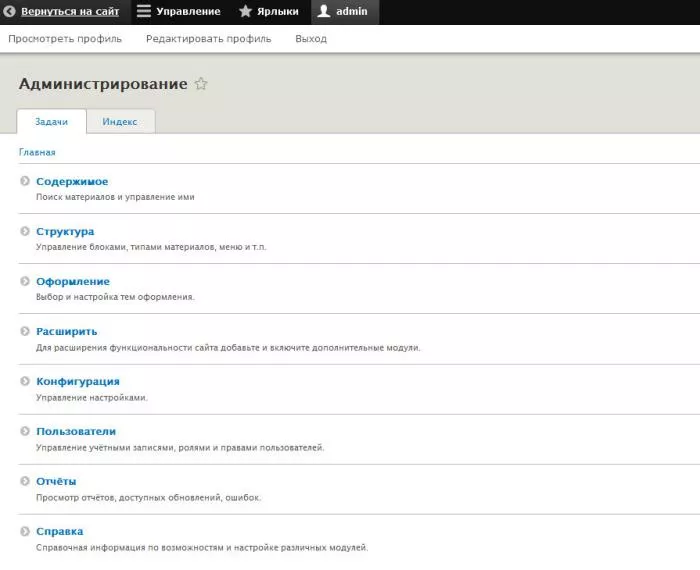Click the hamburger icon next to Управление
The image size is (700, 570).
[144, 11]
